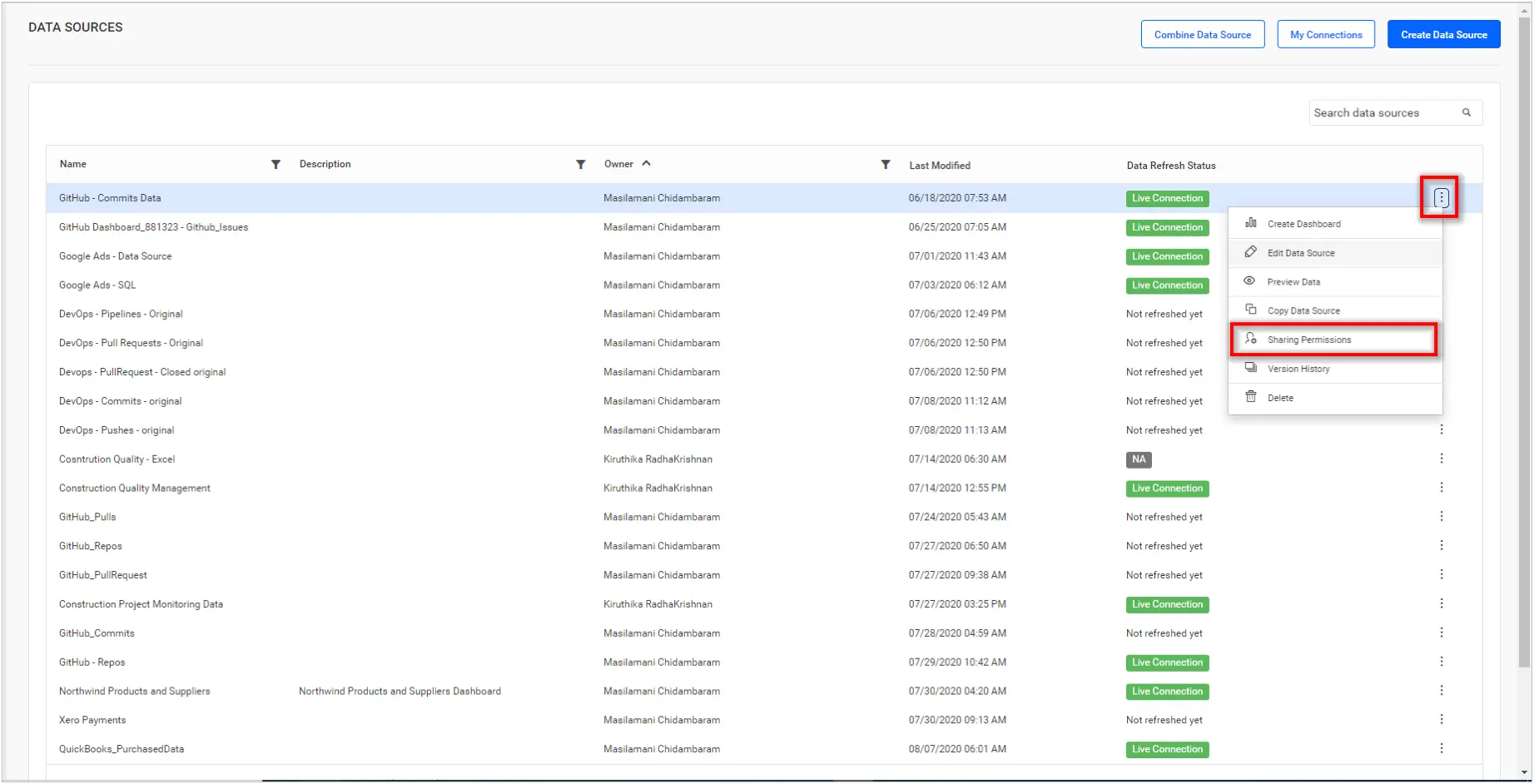Click the pencil icon beside Edit Data Source
1534x784 pixels.
click(1250, 252)
